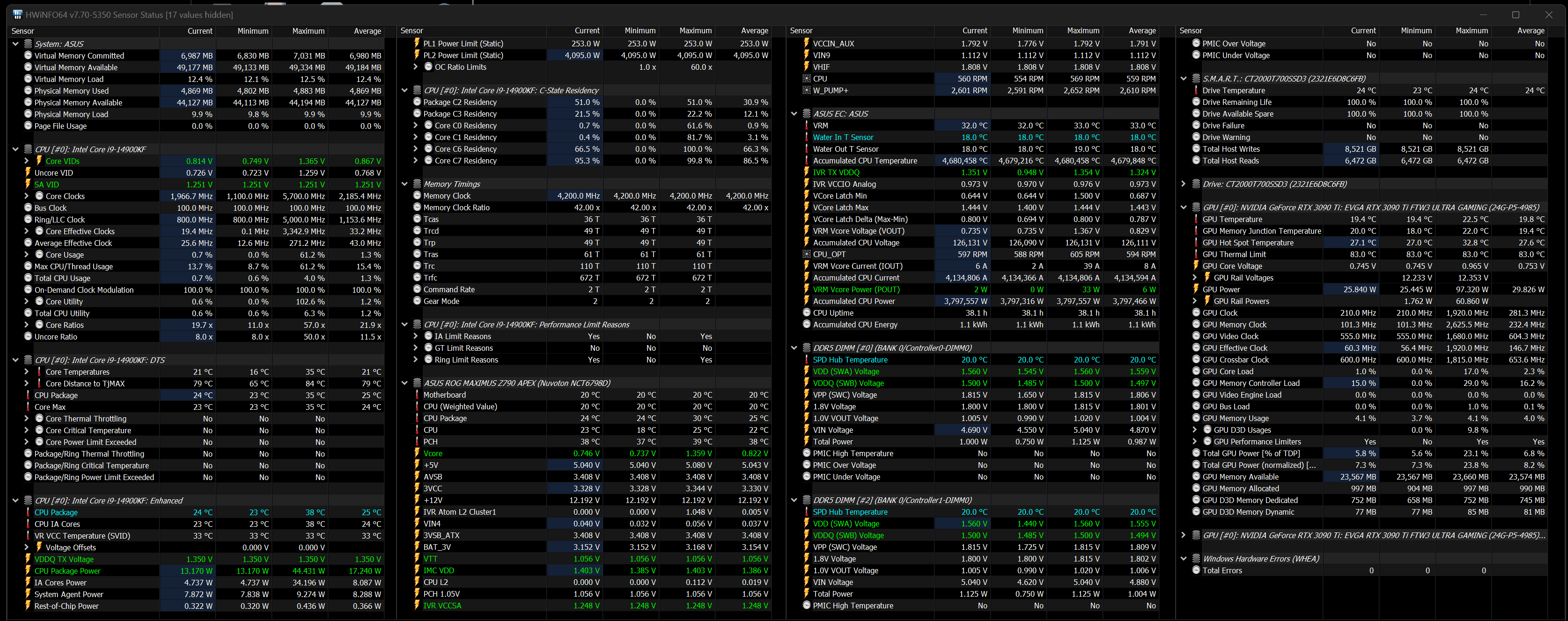Click the GPU Temperature thermometer icon
Viewport: 1568px width, 621px height.
1196,219
